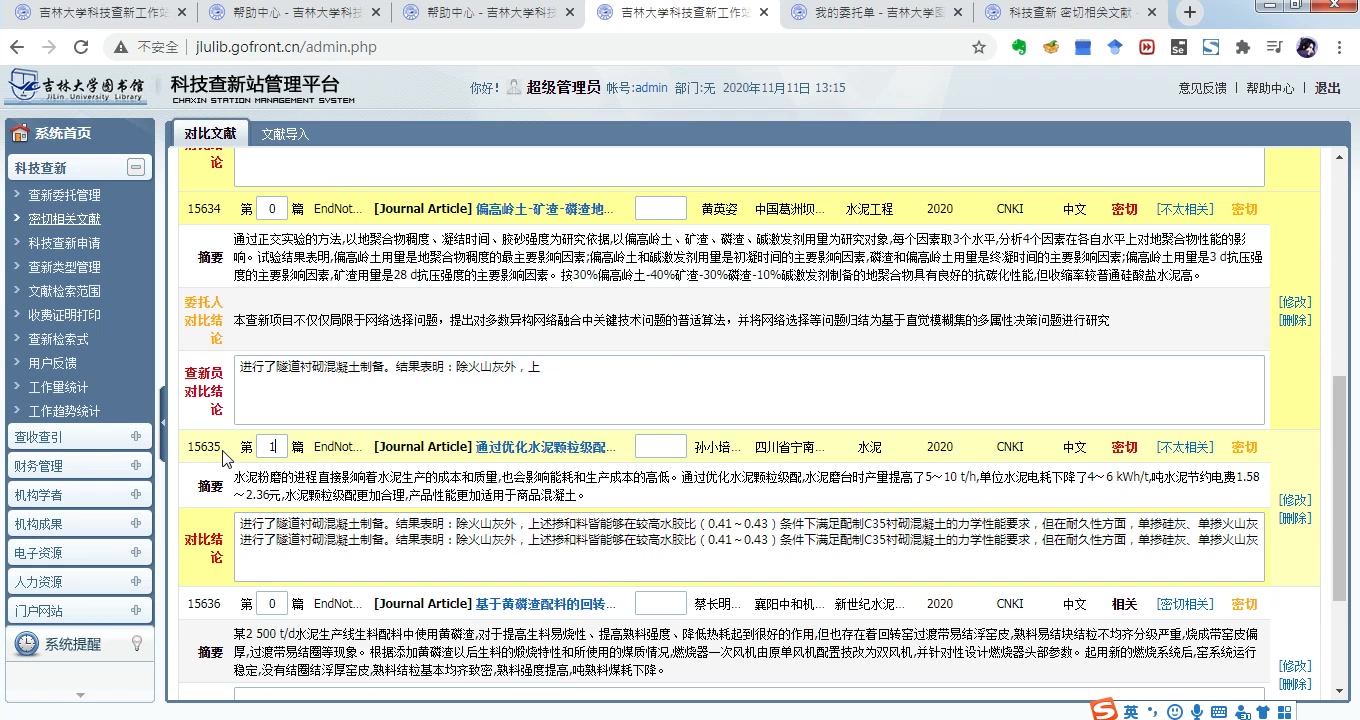The image size is (1360, 720).
Task: Open the Evernote elephant extension
Action: tap(1019, 47)
